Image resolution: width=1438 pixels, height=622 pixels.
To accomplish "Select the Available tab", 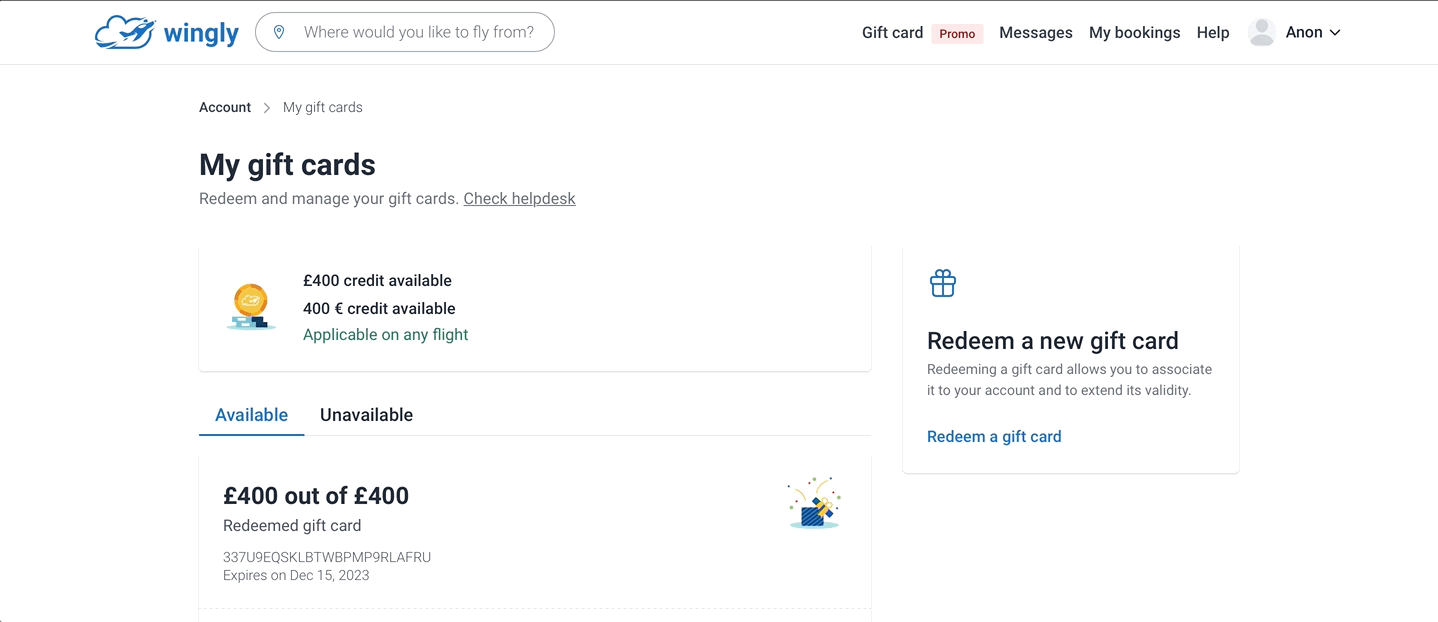I will coord(251,415).
